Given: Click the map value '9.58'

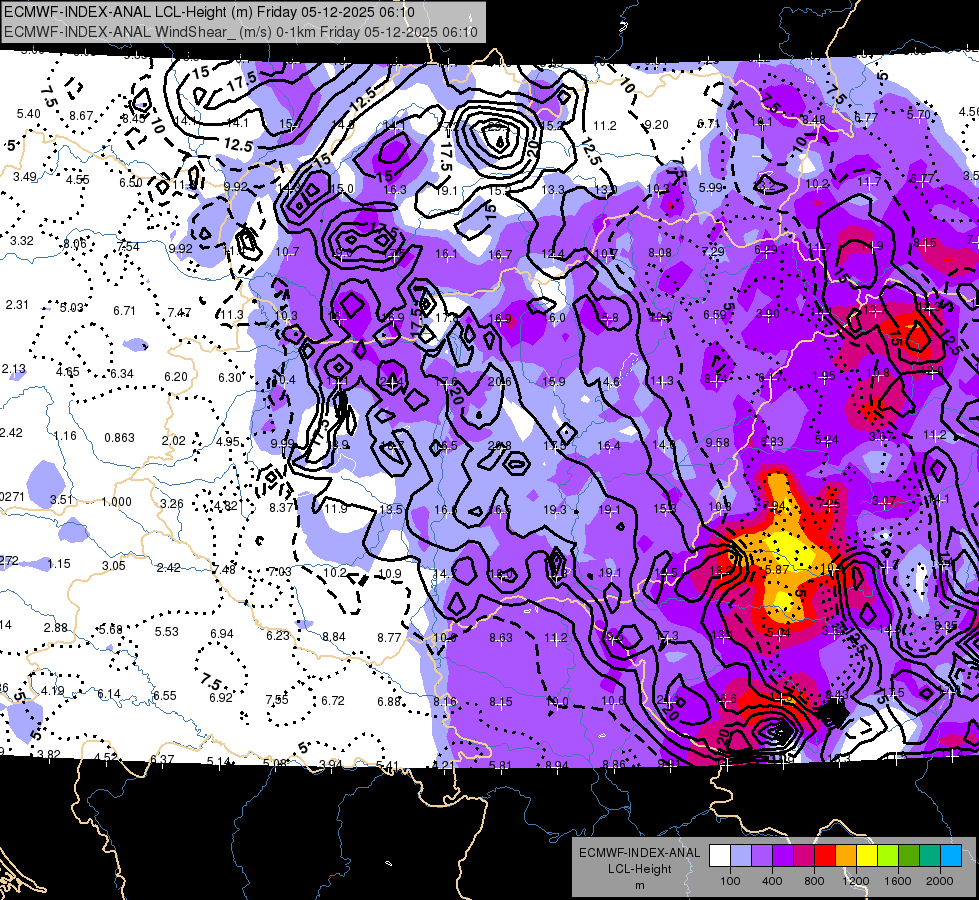Looking at the screenshot, I should [x=717, y=442].
